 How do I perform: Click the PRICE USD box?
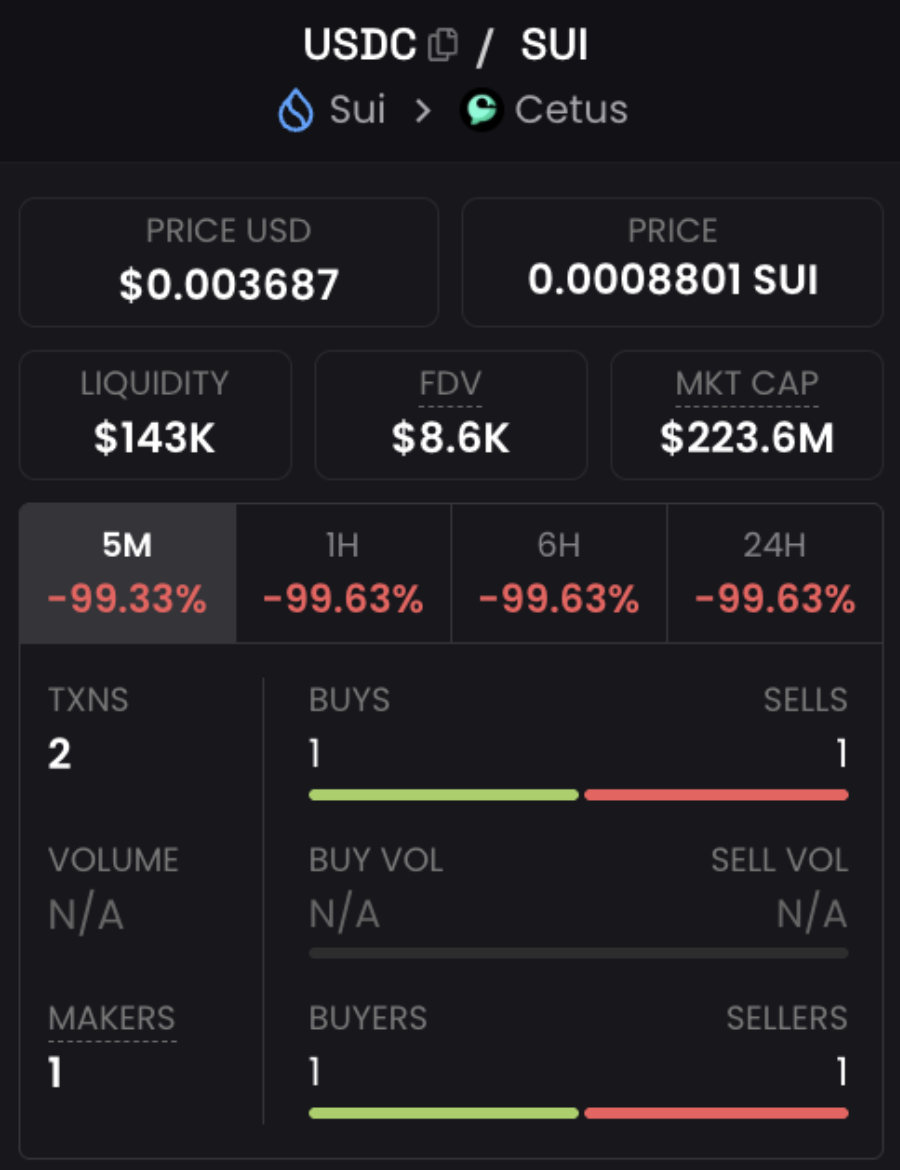228,262
